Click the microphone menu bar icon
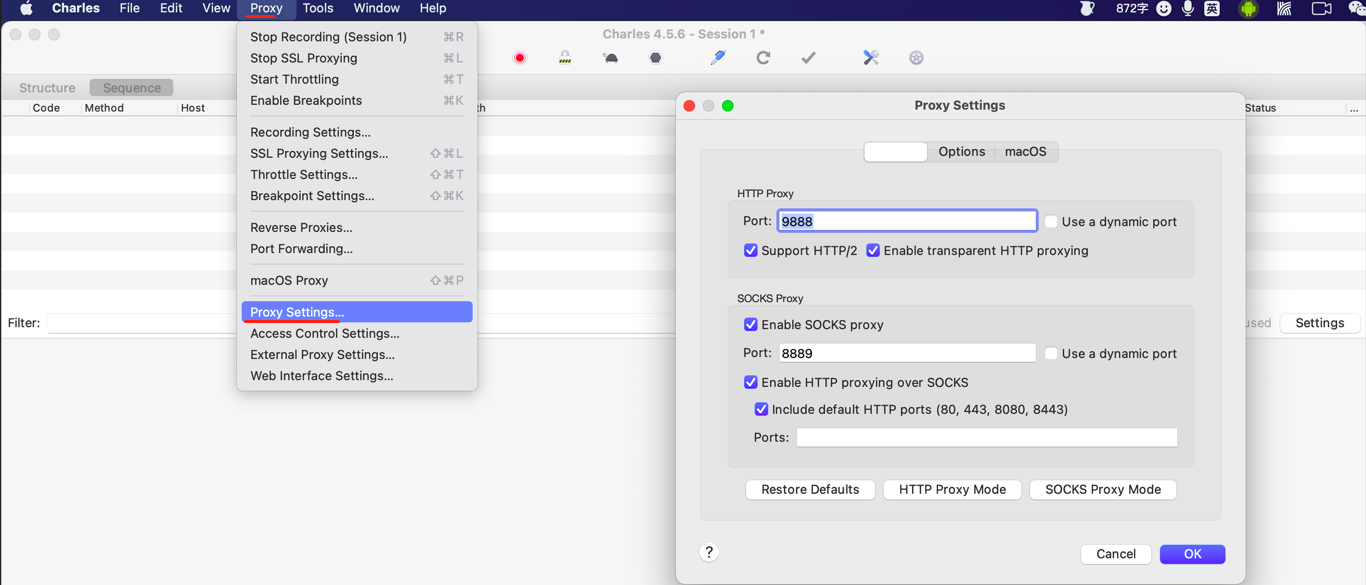Viewport: 1366px width, 585px height. point(1188,8)
